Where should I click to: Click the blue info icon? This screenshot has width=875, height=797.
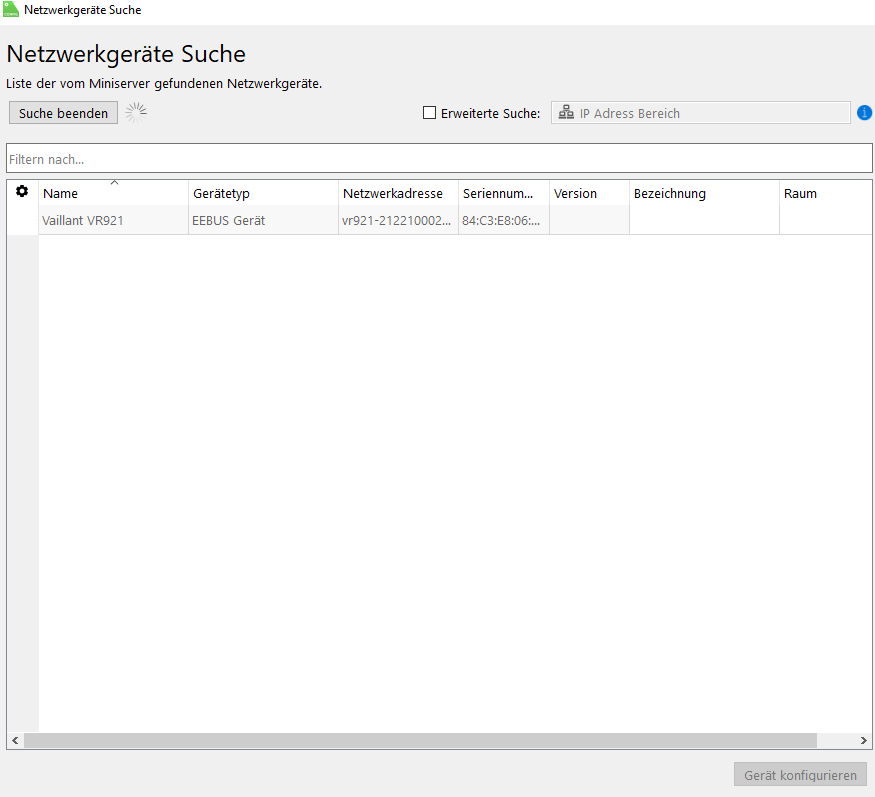[865, 113]
